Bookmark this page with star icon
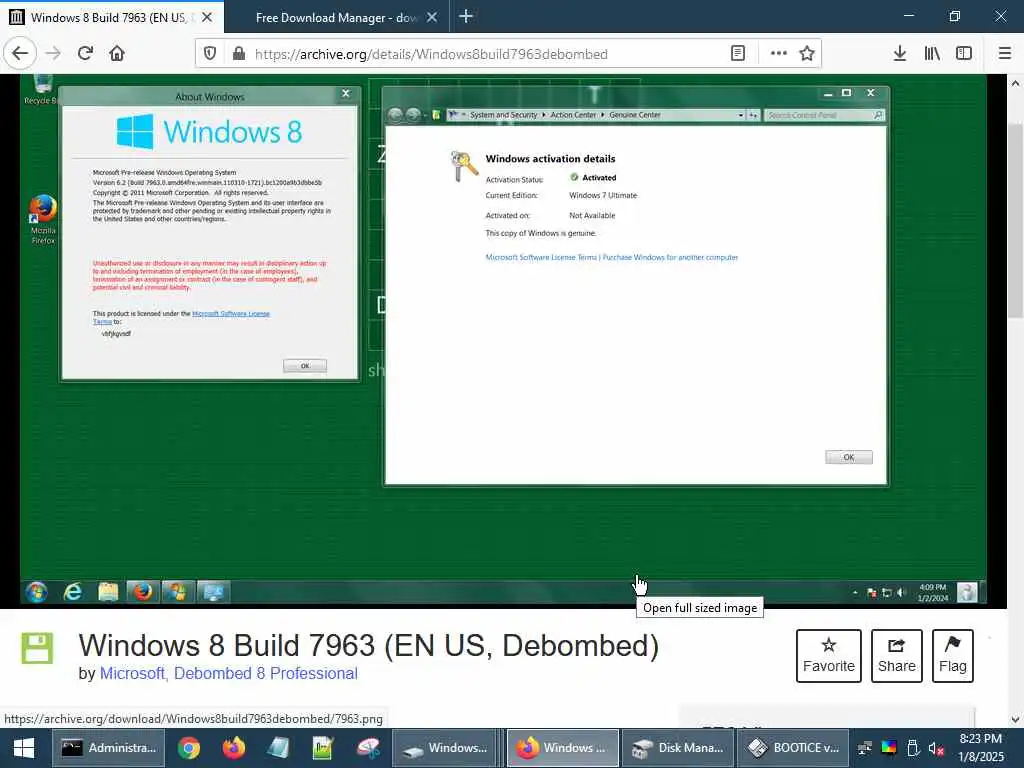1024x768 pixels. pos(807,54)
